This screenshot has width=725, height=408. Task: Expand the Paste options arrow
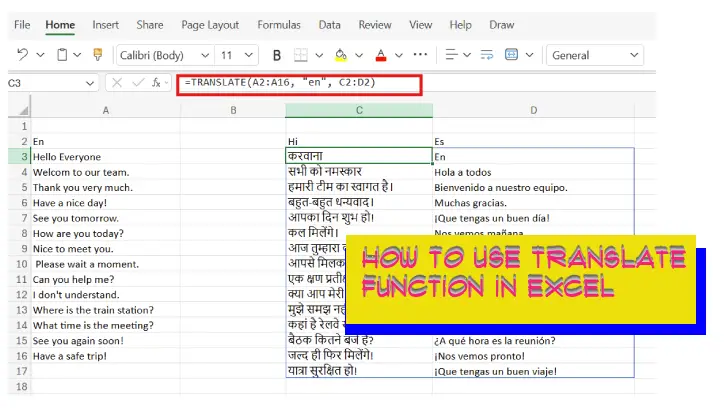pyautogui.click(x=77, y=56)
